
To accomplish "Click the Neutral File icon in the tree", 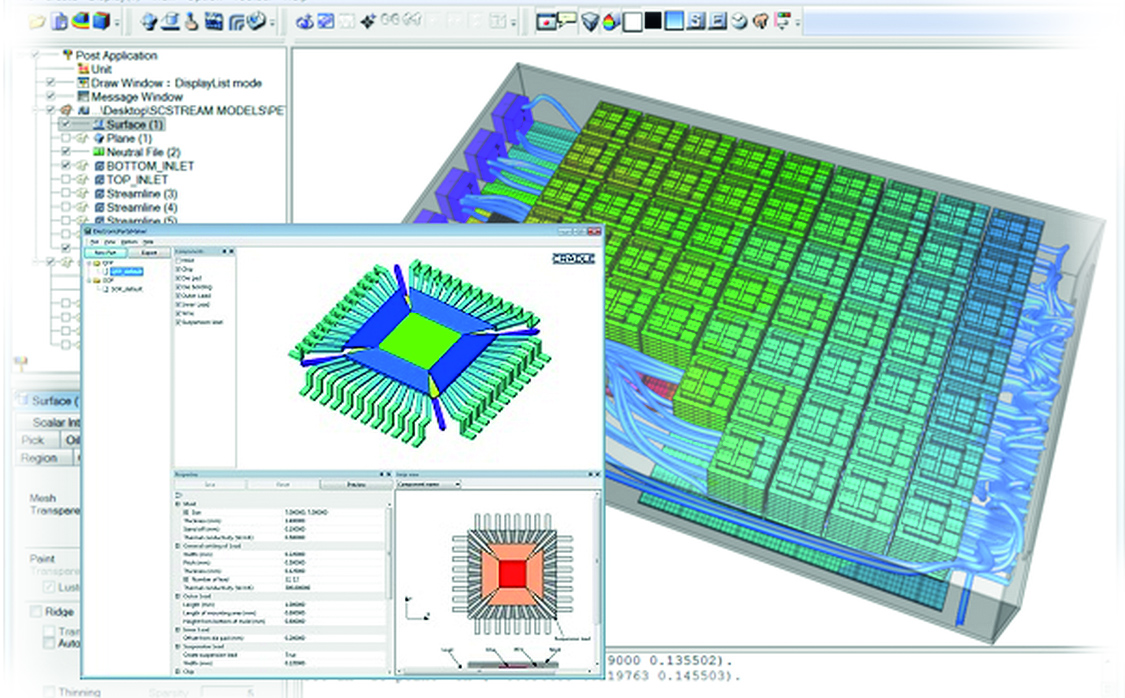I will (99, 152).
